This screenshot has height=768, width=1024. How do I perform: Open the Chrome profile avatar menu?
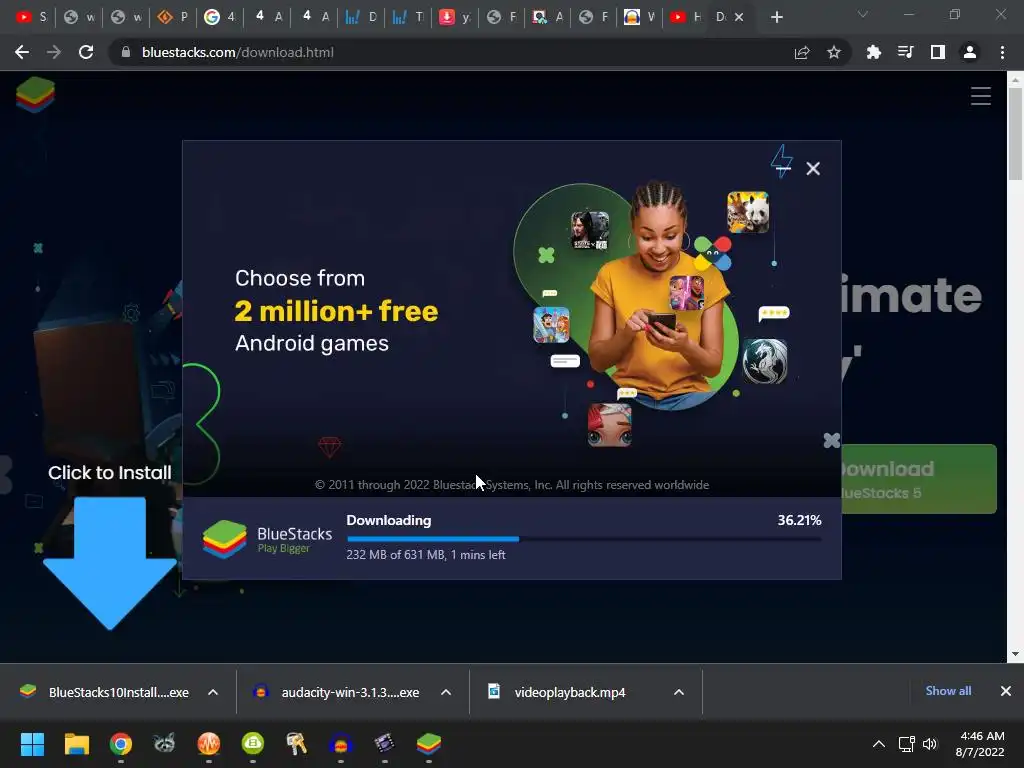click(x=970, y=52)
